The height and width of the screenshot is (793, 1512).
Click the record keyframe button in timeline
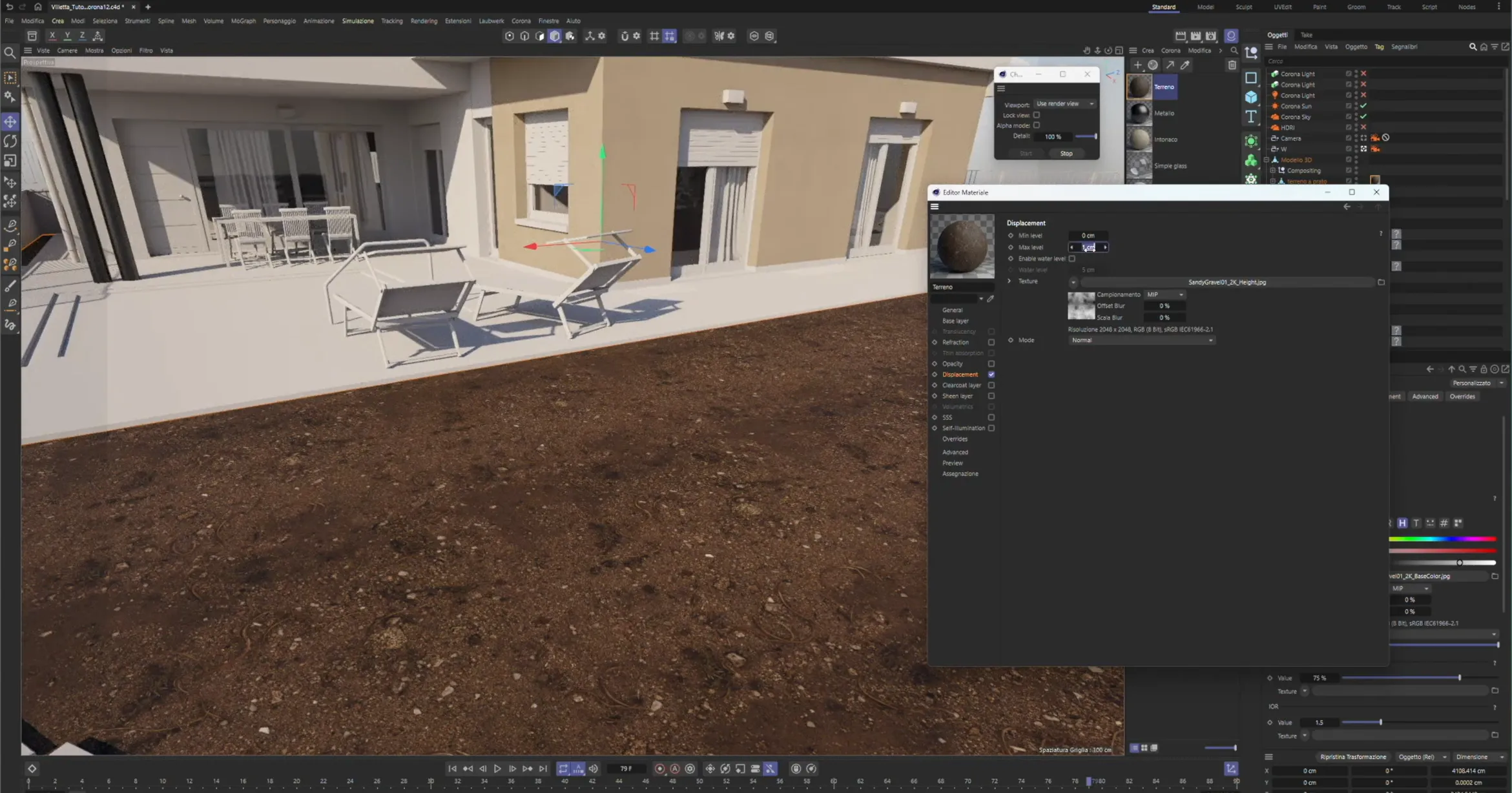pyautogui.click(x=659, y=768)
